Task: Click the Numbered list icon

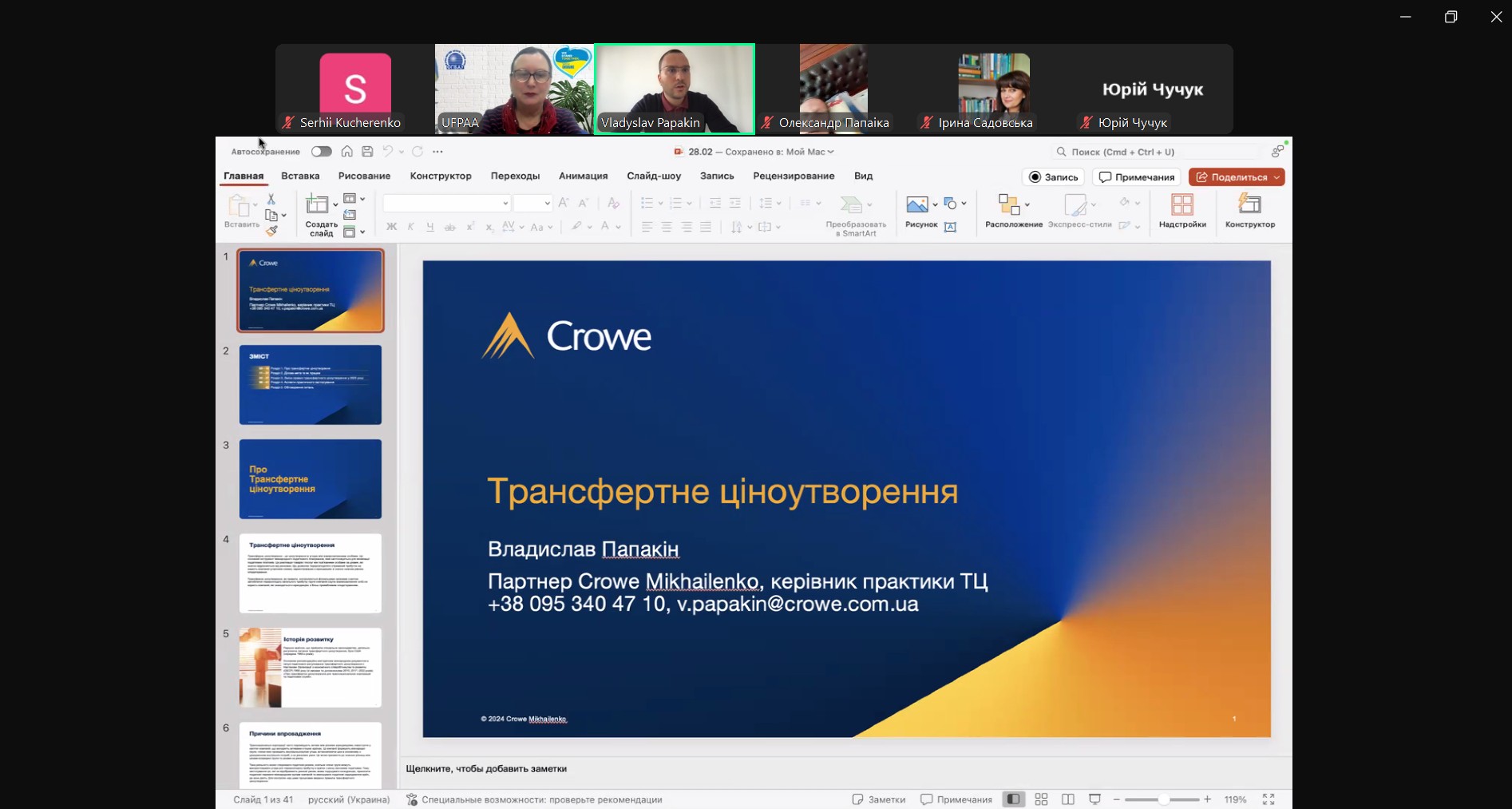Action: [676, 203]
